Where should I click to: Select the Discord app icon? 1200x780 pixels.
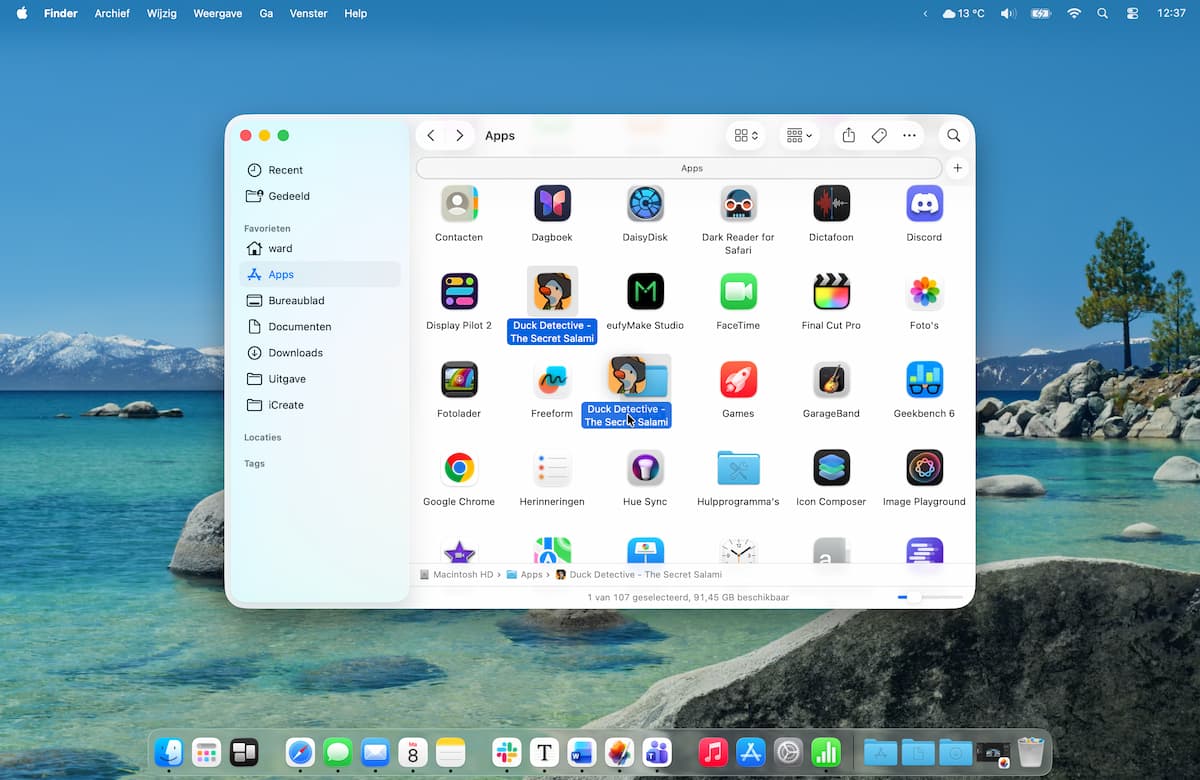point(924,204)
